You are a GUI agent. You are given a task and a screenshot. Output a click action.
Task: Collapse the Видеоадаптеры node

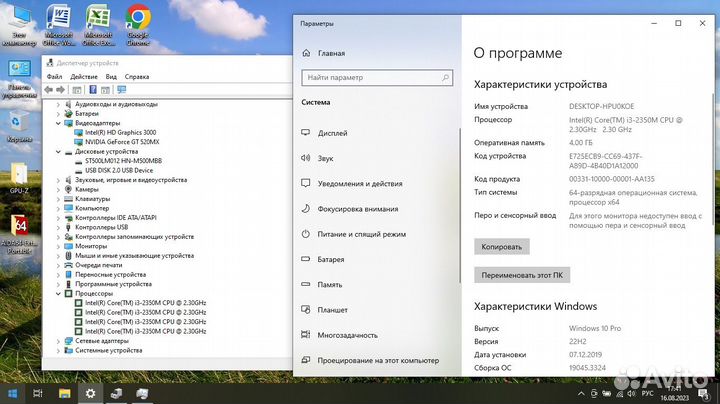[58, 123]
